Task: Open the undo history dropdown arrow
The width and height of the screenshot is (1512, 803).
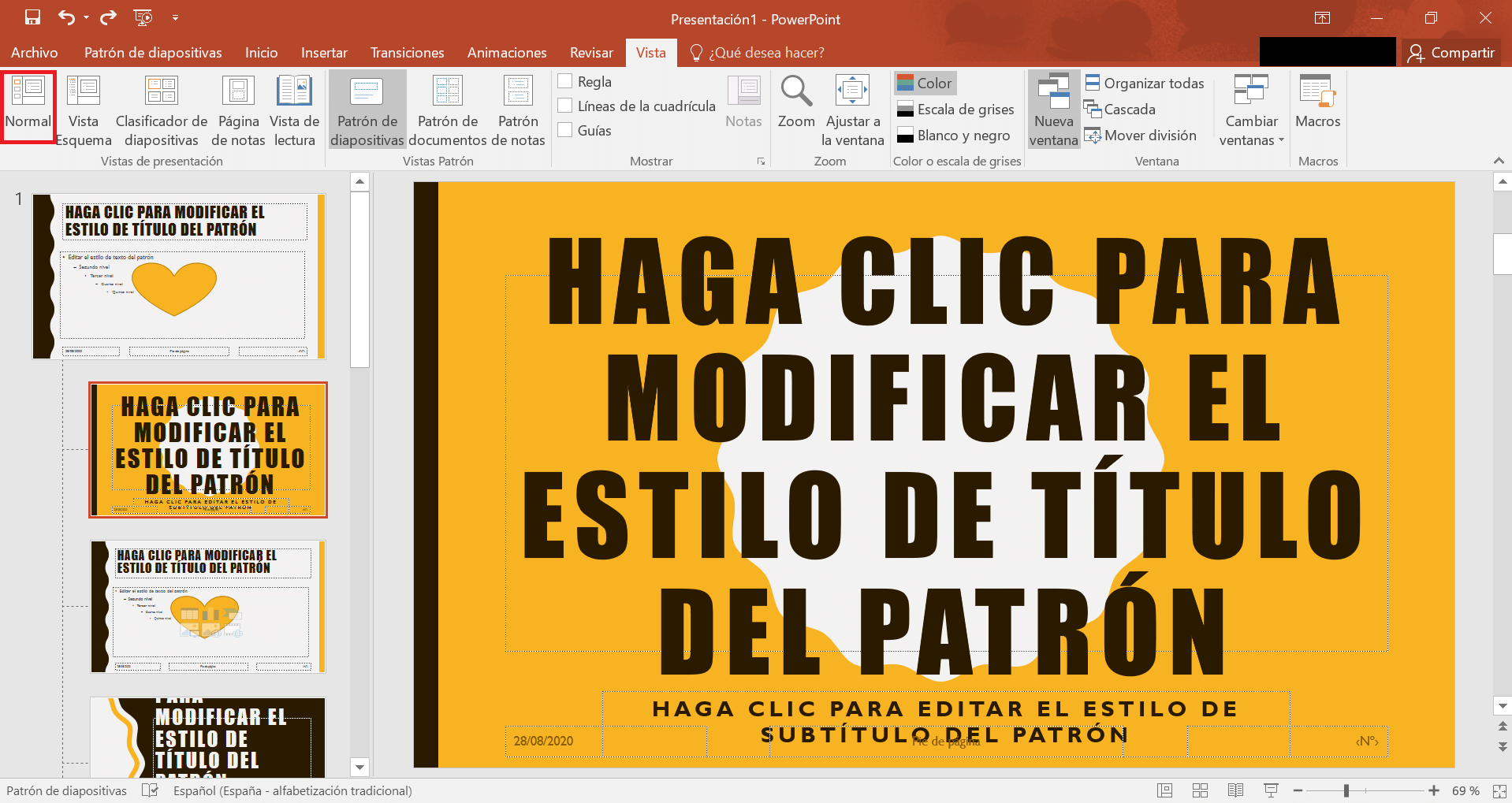Action: tap(86, 17)
